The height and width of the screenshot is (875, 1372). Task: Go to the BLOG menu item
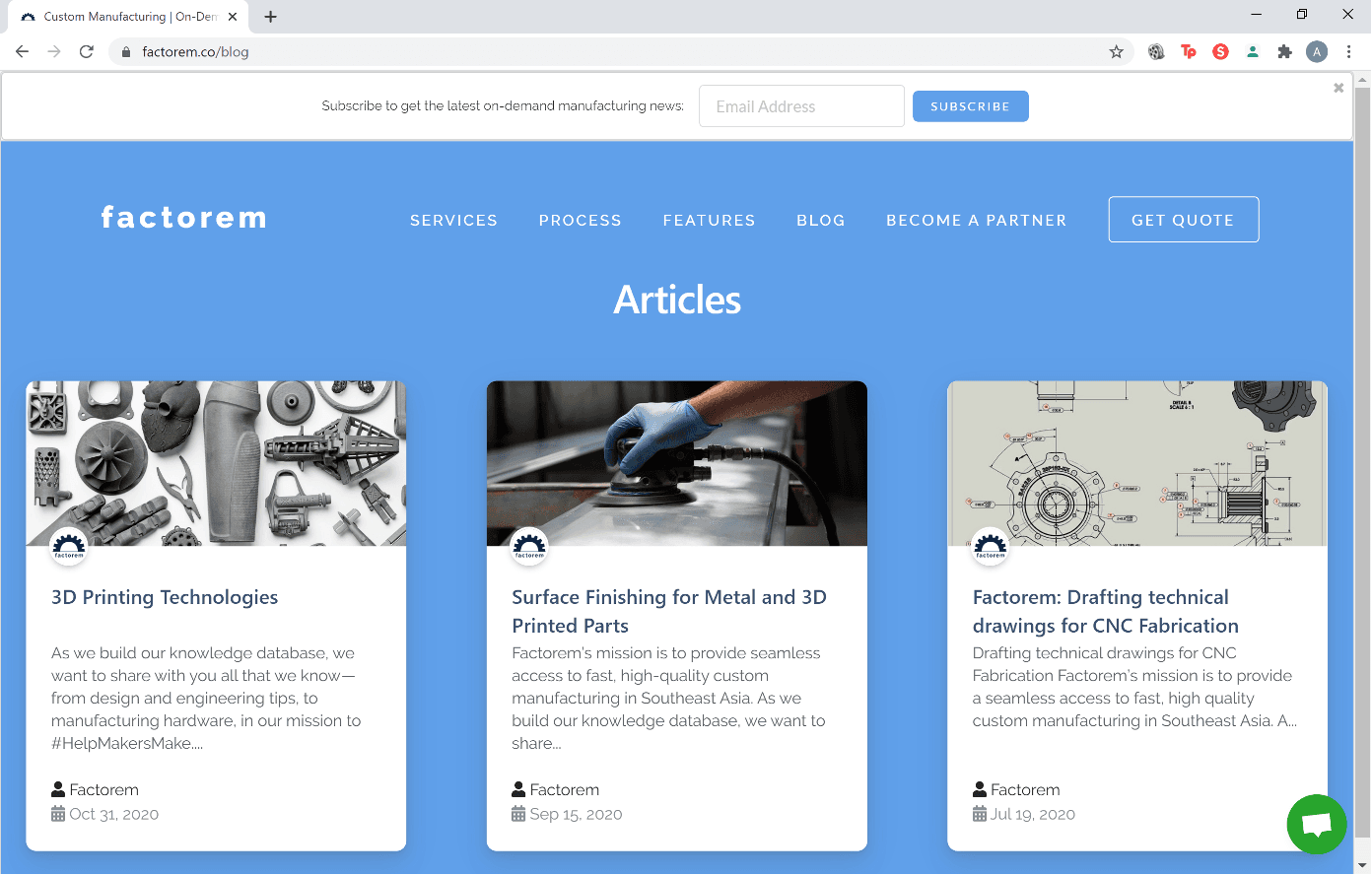pyautogui.click(x=820, y=220)
